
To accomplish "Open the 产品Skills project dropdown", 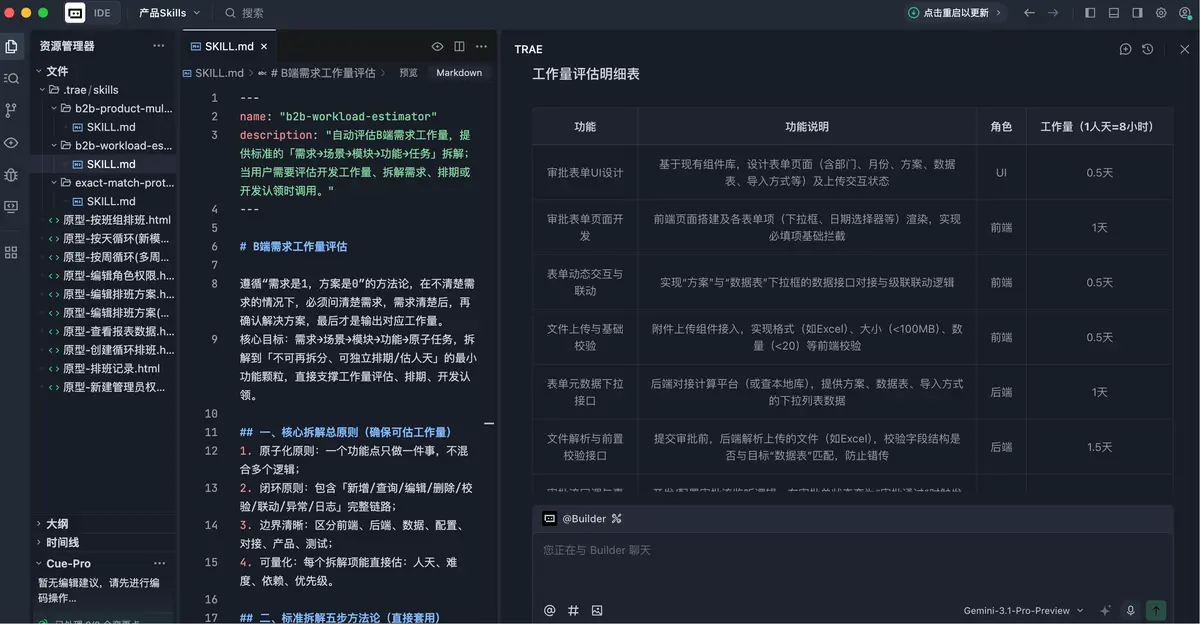I will 169,13.
